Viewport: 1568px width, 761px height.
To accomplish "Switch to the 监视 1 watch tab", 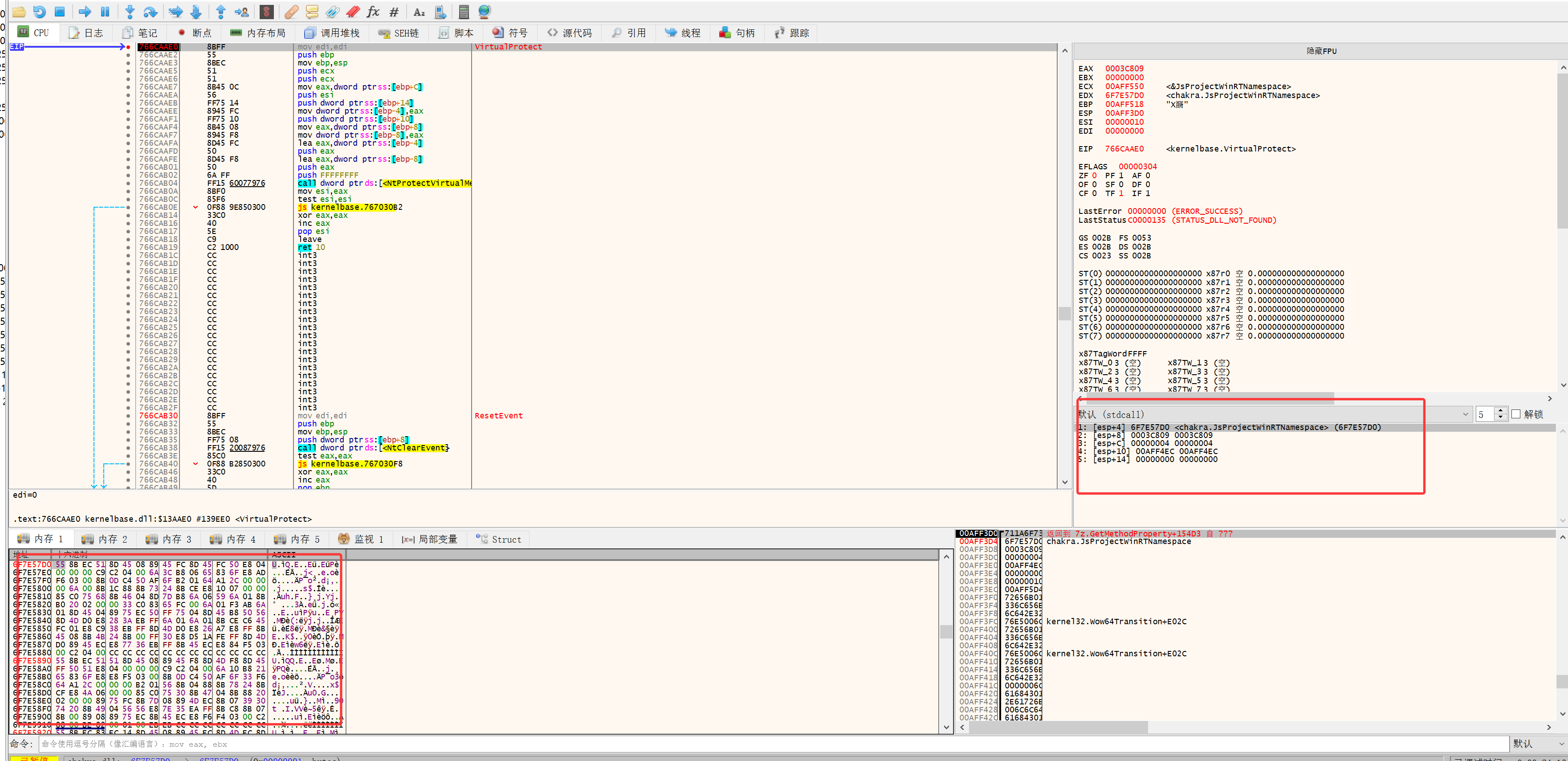I will click(361, 539).
